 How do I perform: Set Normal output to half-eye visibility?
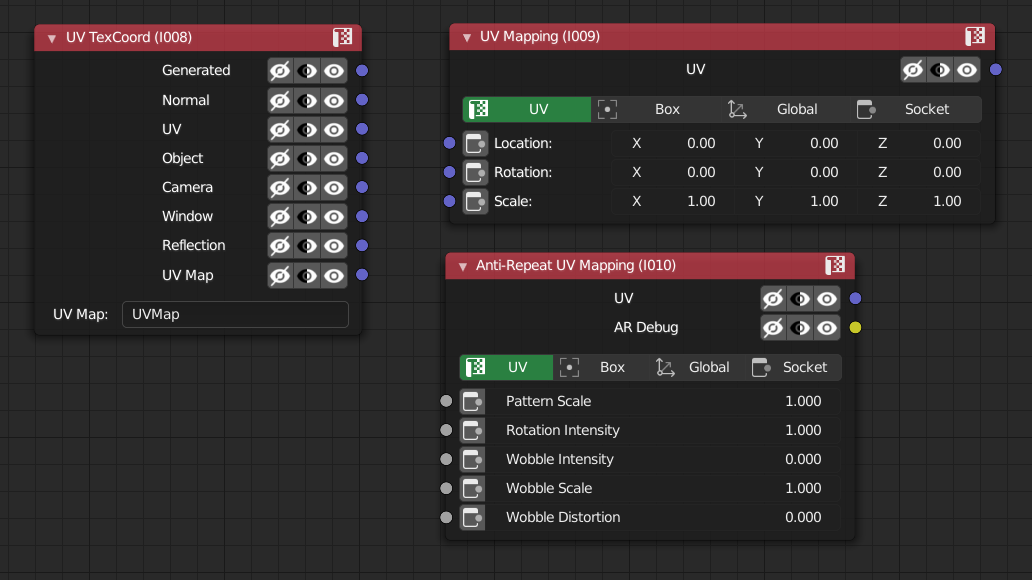(x=307, y=100)
